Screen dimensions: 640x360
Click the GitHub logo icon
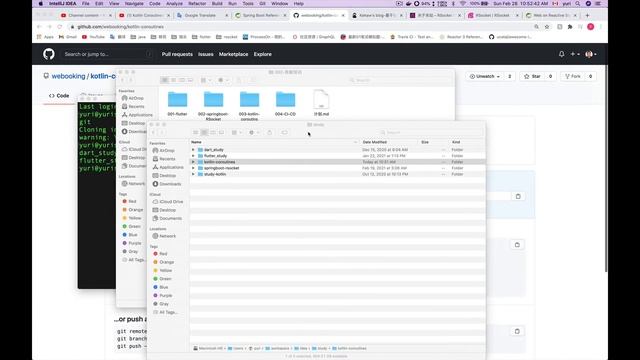[x=49, y=54]
